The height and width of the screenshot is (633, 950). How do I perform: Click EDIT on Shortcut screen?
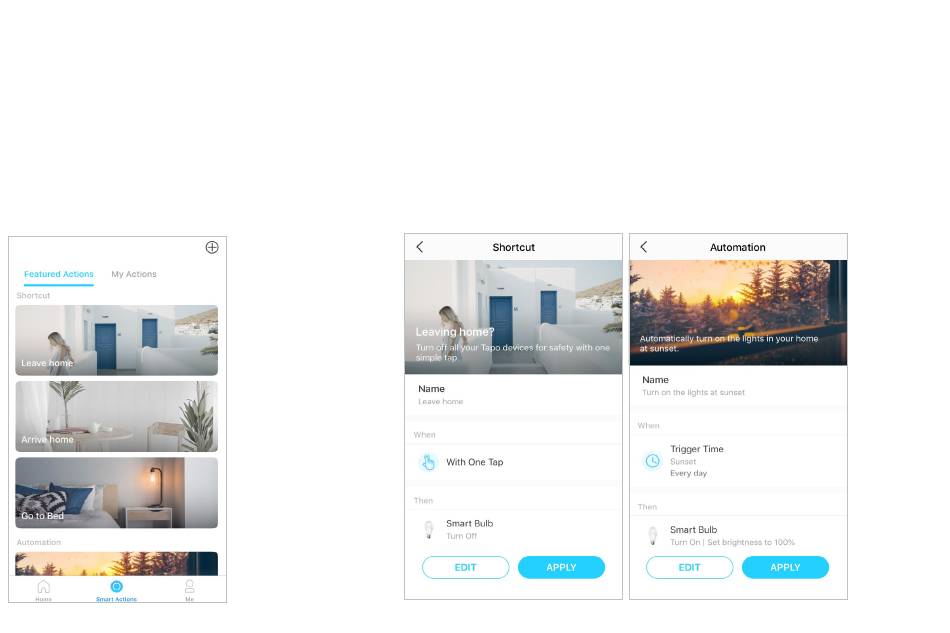(465, 568)
